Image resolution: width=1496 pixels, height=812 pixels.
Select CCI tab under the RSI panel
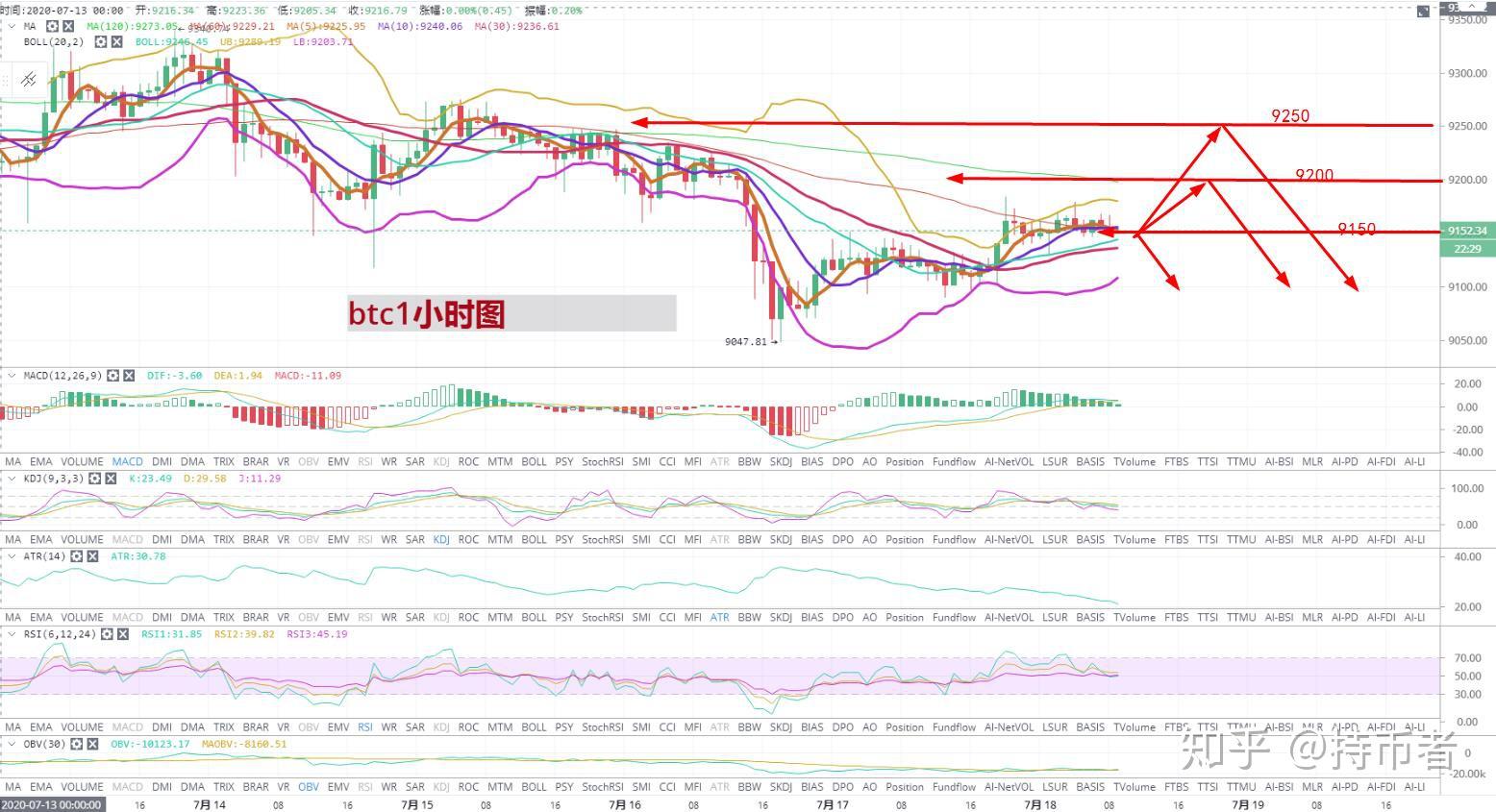pyautogui.click(x=667, y=727)
